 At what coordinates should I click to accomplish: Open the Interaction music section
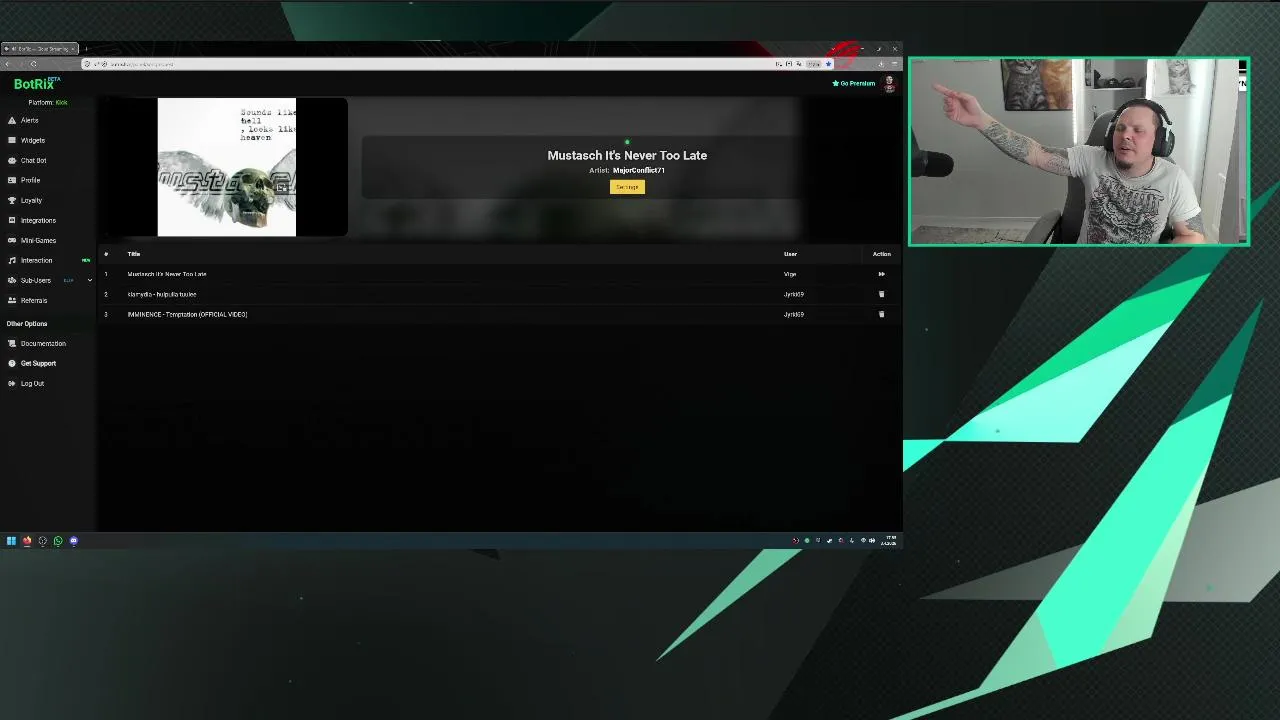click(x=36, y=260)
